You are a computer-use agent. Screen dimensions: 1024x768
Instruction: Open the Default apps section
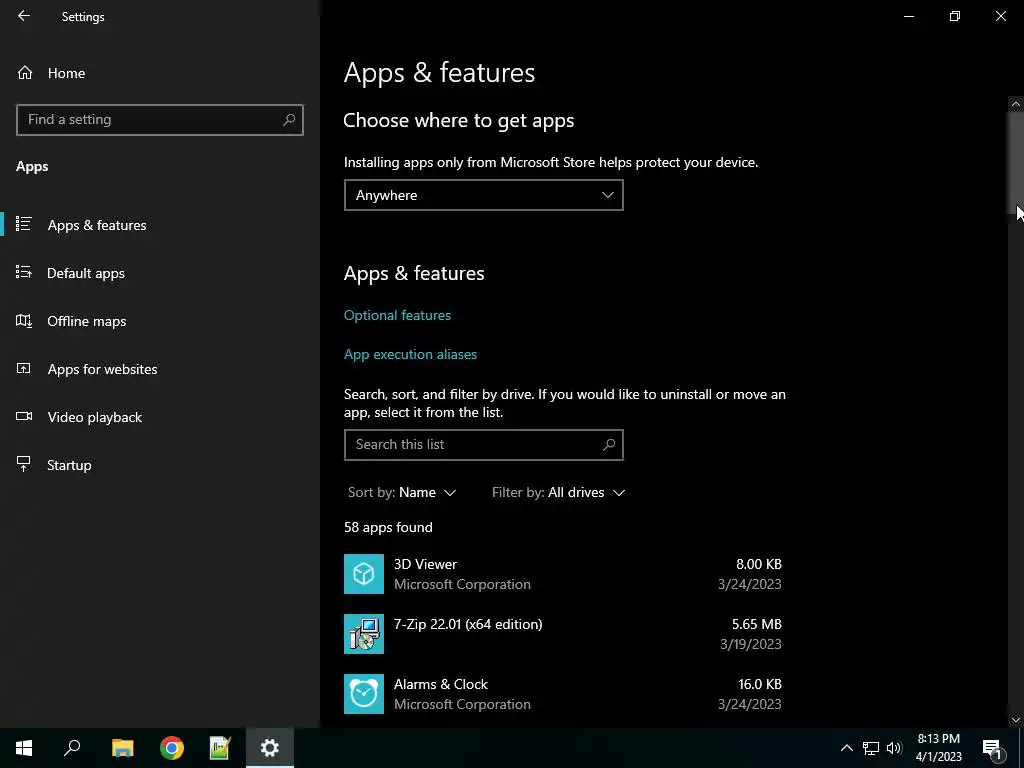[x=160, y=273]
